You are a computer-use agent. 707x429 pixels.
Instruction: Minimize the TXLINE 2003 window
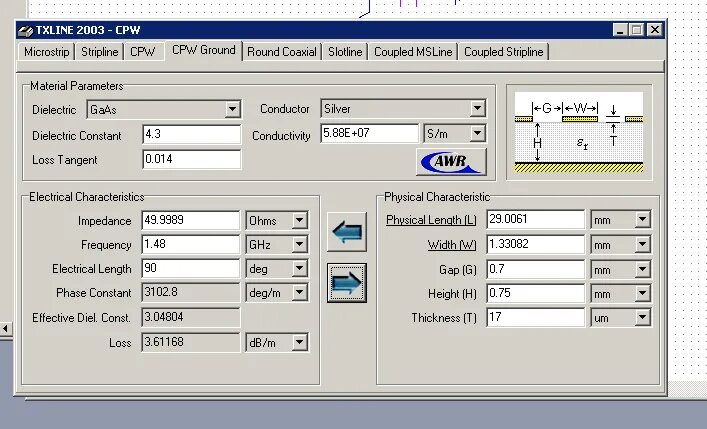pos(620,30)
